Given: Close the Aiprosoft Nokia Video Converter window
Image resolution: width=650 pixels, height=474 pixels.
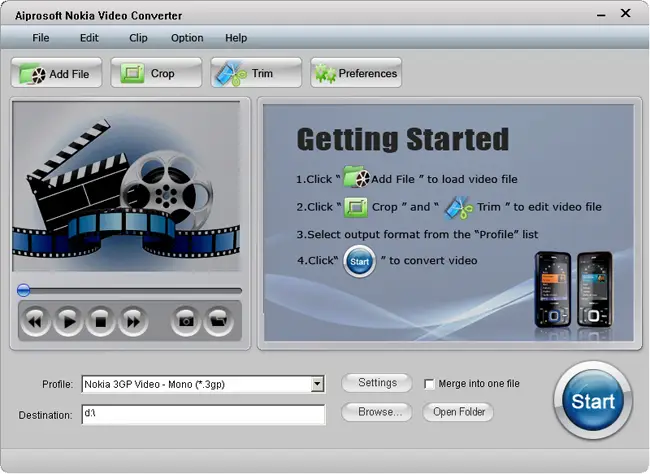Looking at the screenshot, I should click(x=626, y=14).
